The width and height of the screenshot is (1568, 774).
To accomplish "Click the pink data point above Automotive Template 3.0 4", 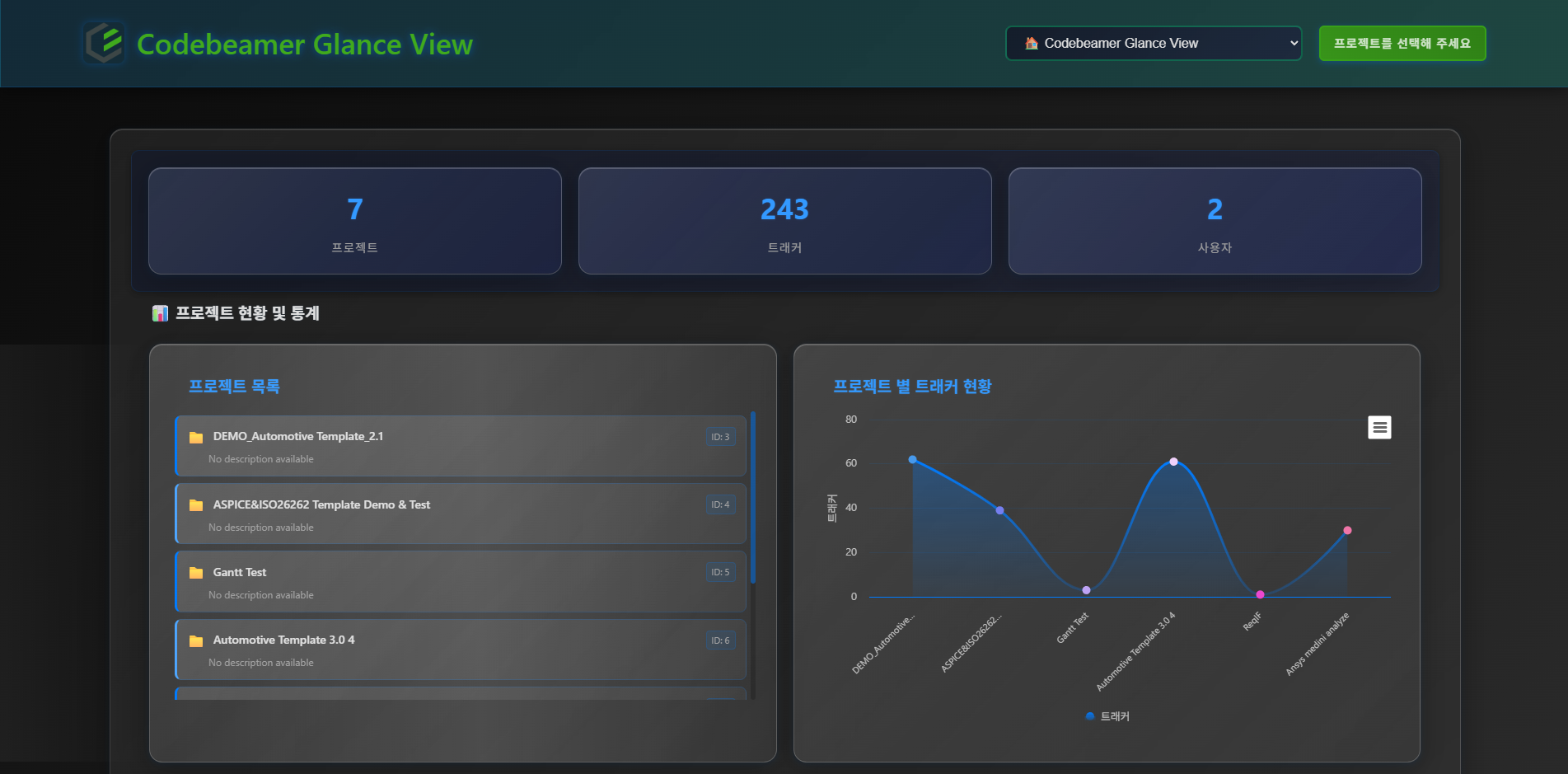I will (x=1173, y=462).
